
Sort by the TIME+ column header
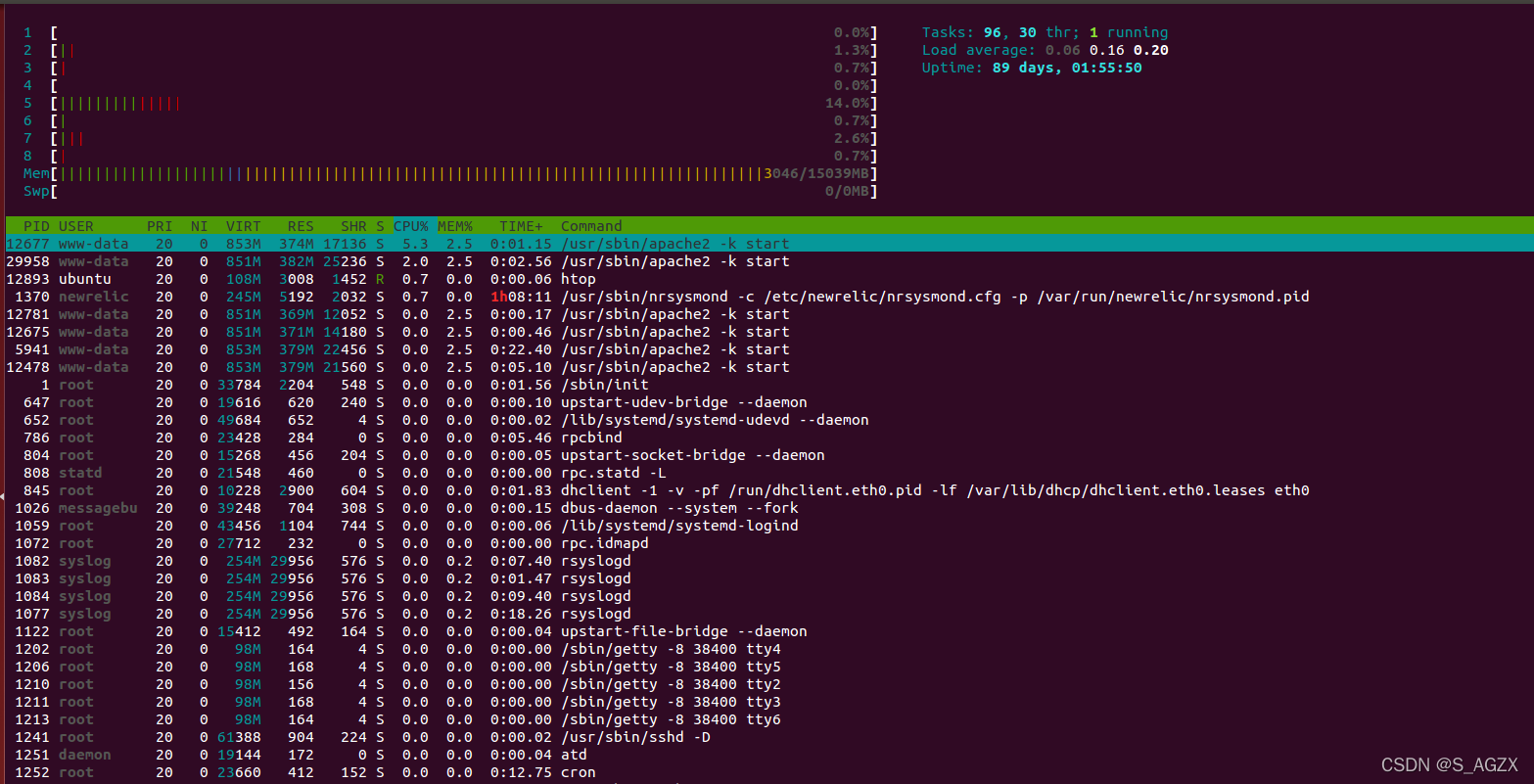tap(521, 226)
